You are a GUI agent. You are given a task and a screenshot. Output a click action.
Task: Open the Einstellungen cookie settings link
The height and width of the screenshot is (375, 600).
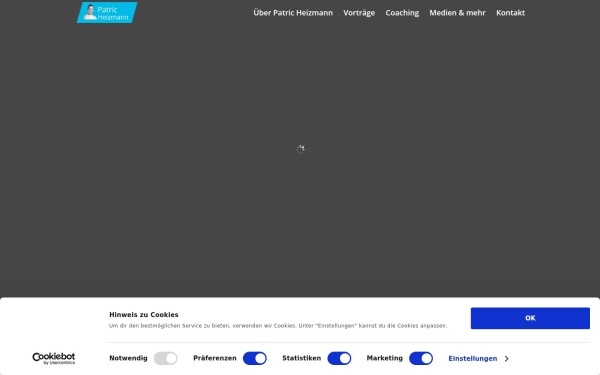[x=473, y=359]
